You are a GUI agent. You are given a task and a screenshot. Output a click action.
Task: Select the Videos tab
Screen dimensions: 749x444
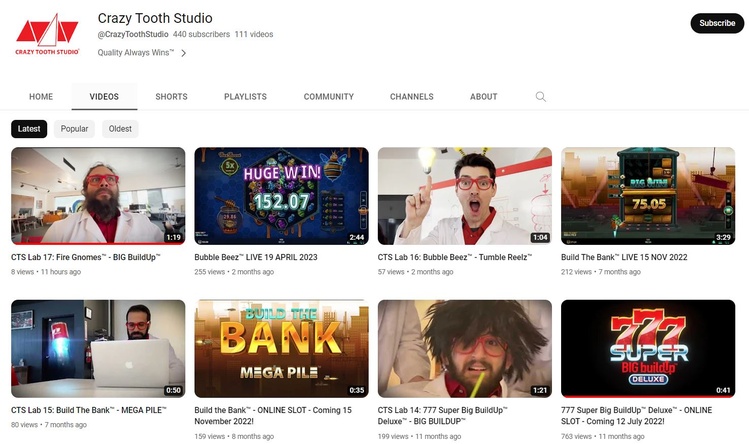(x=104, y=97)
